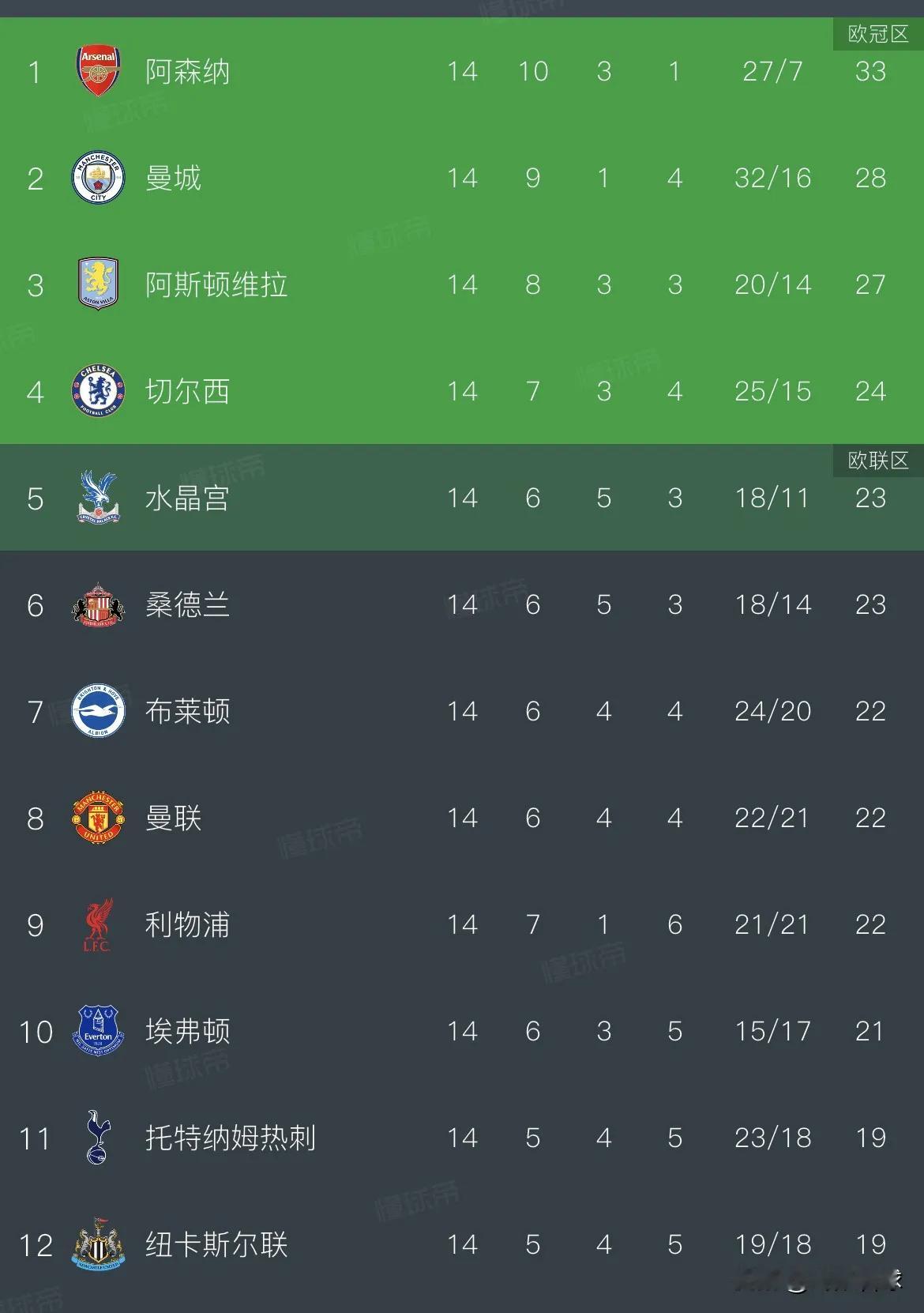
Task: Open the Manchester United red devil badge
Action: 97,818
